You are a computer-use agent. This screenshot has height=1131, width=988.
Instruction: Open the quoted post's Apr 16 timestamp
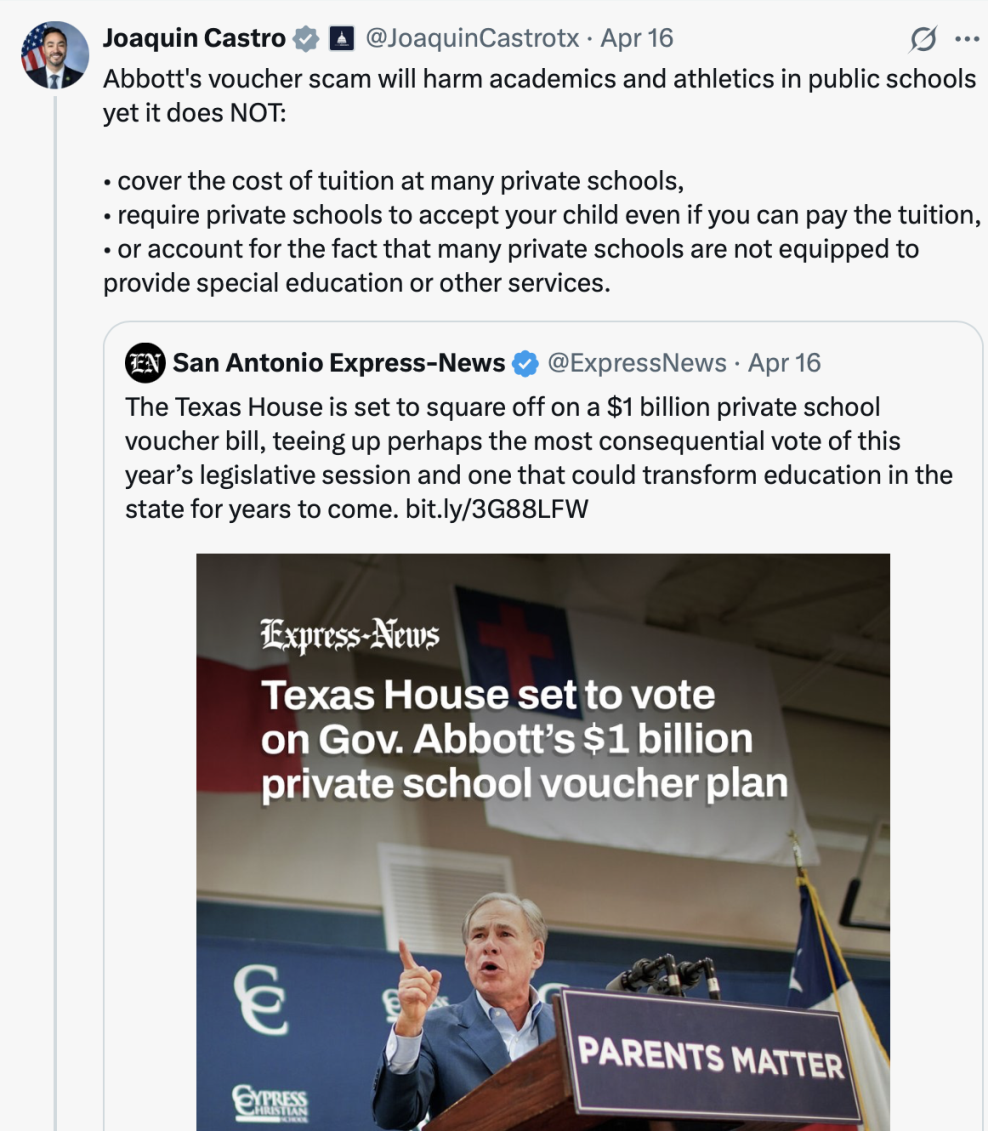[x=784, y=363]
